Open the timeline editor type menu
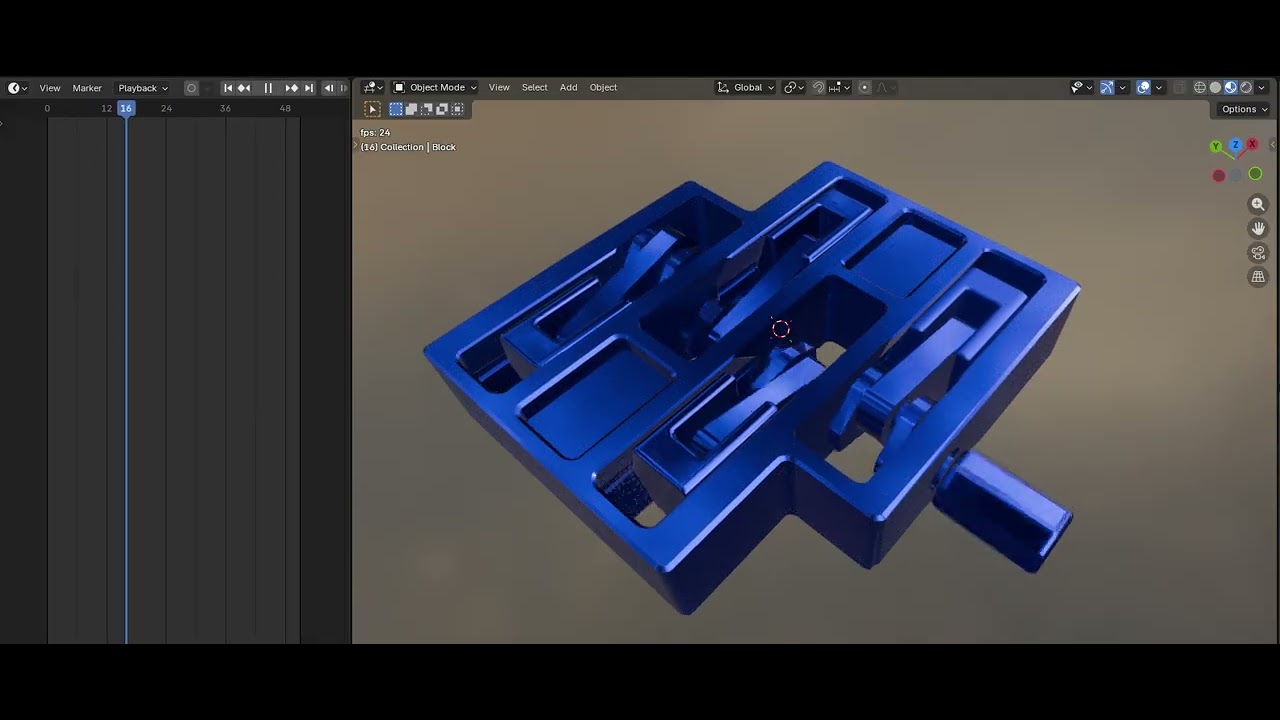 (17, 88)
